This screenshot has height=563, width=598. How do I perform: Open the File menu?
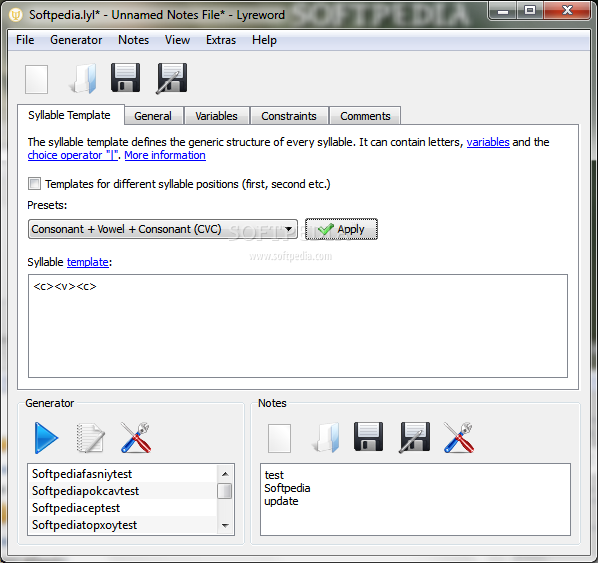pyautogui.click(x=25, y=40)
